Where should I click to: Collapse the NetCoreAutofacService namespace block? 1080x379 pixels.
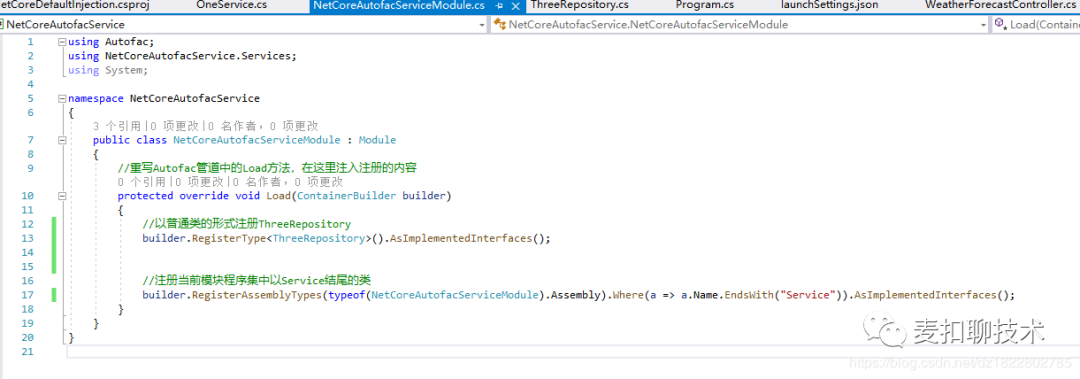(x=63, y=98)
